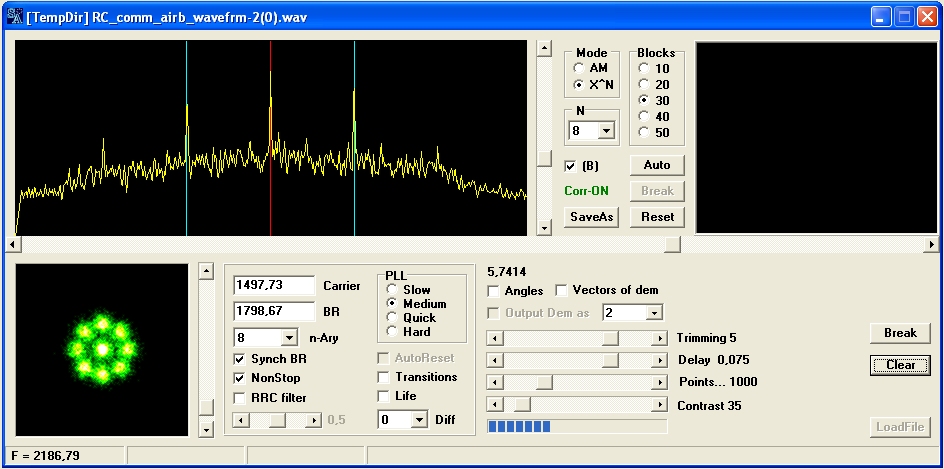
Task: Open the Diff dropdown menu
Action: (419, 421)
